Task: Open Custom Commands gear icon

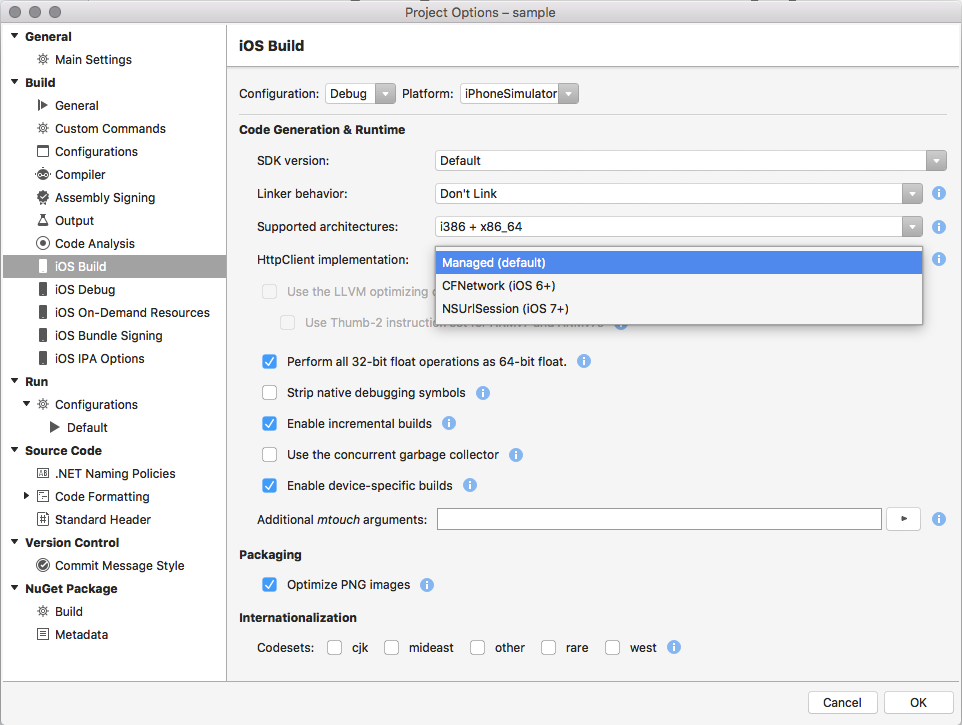Action: tap(43, 128)
